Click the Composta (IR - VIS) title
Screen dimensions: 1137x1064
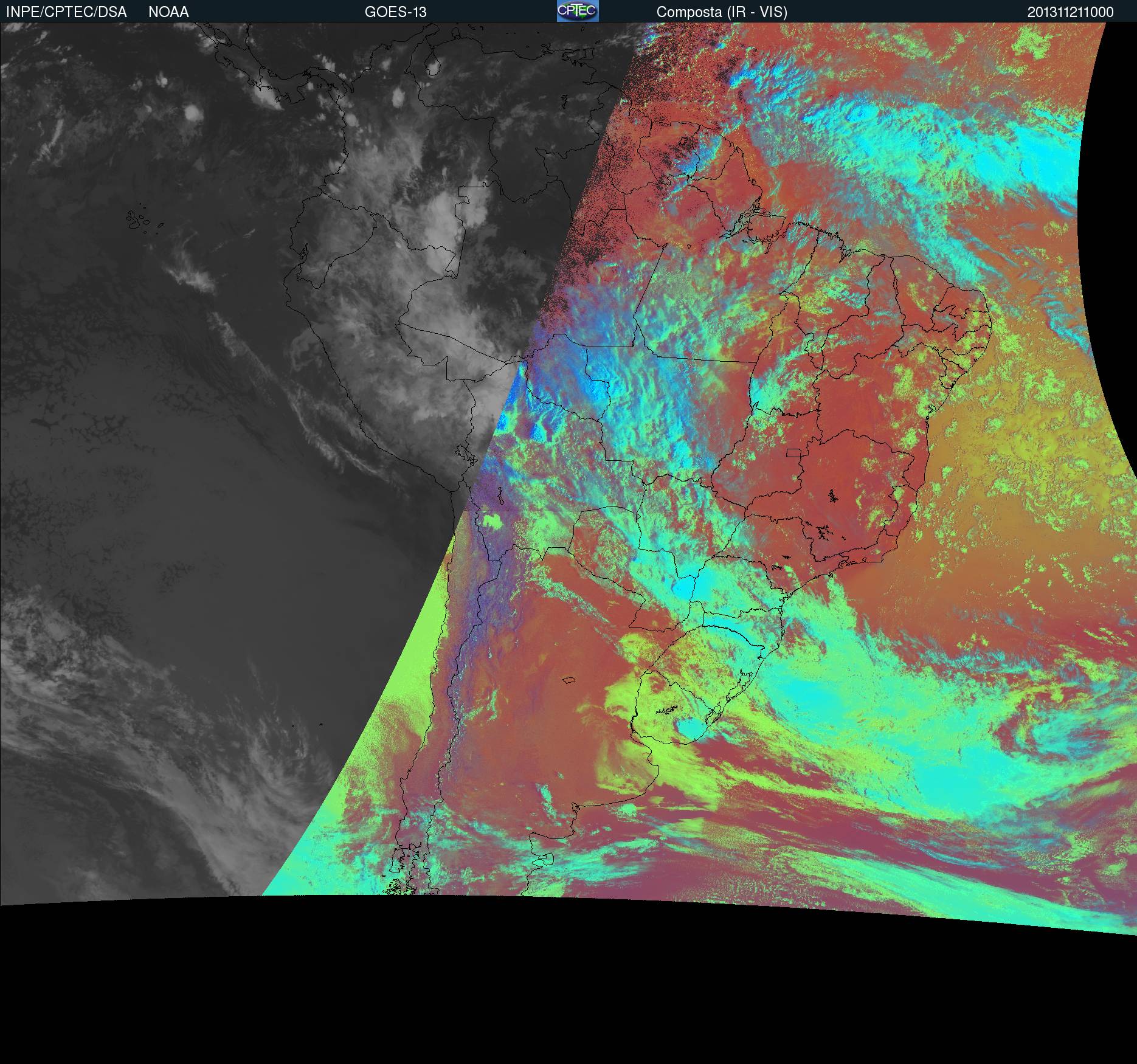pos(722,12)
